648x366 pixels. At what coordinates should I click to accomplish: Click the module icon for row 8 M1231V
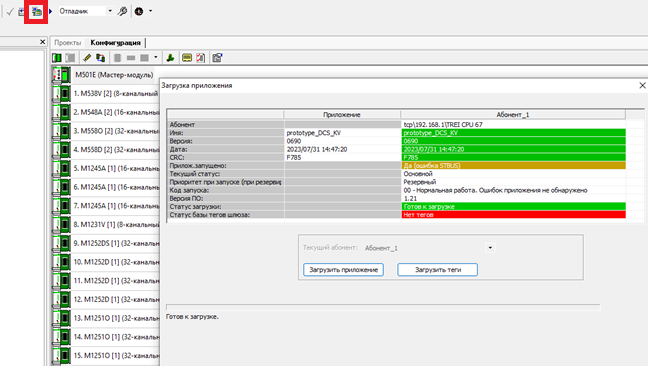point(62,224)
